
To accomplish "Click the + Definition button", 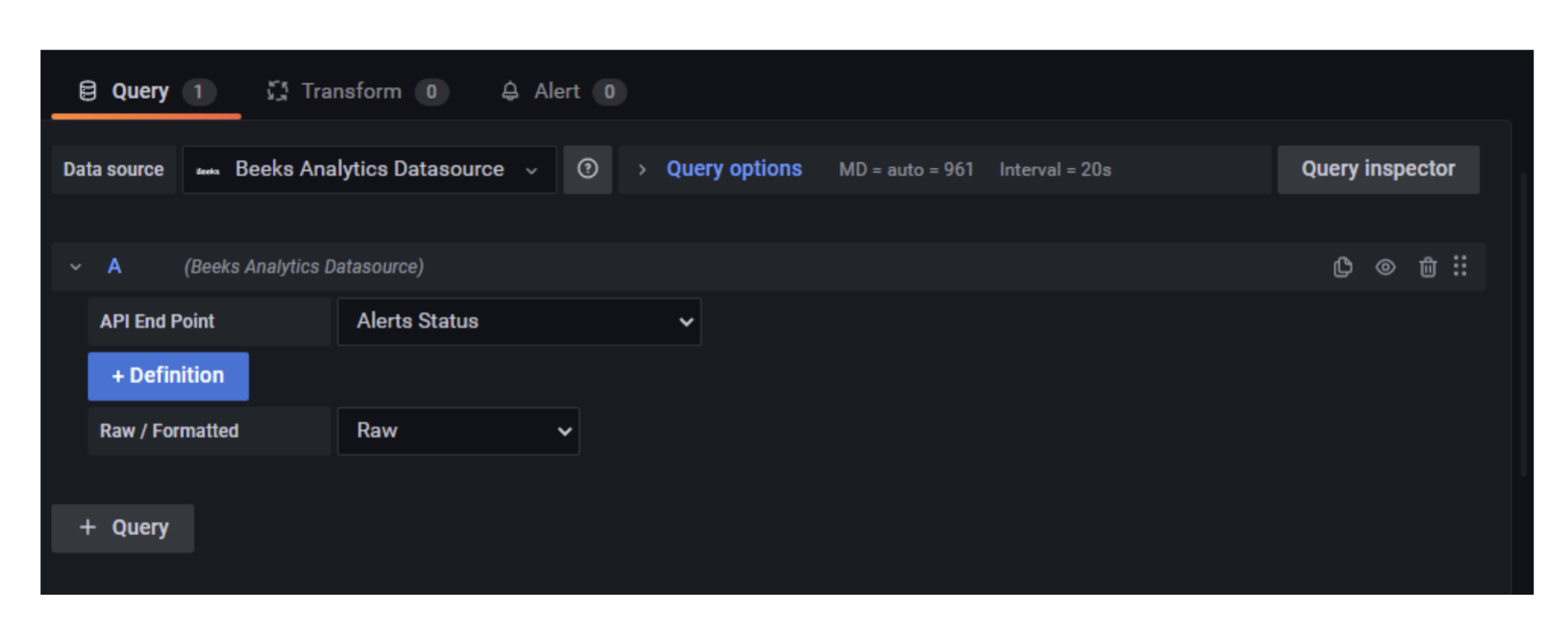I will [169, 376].
